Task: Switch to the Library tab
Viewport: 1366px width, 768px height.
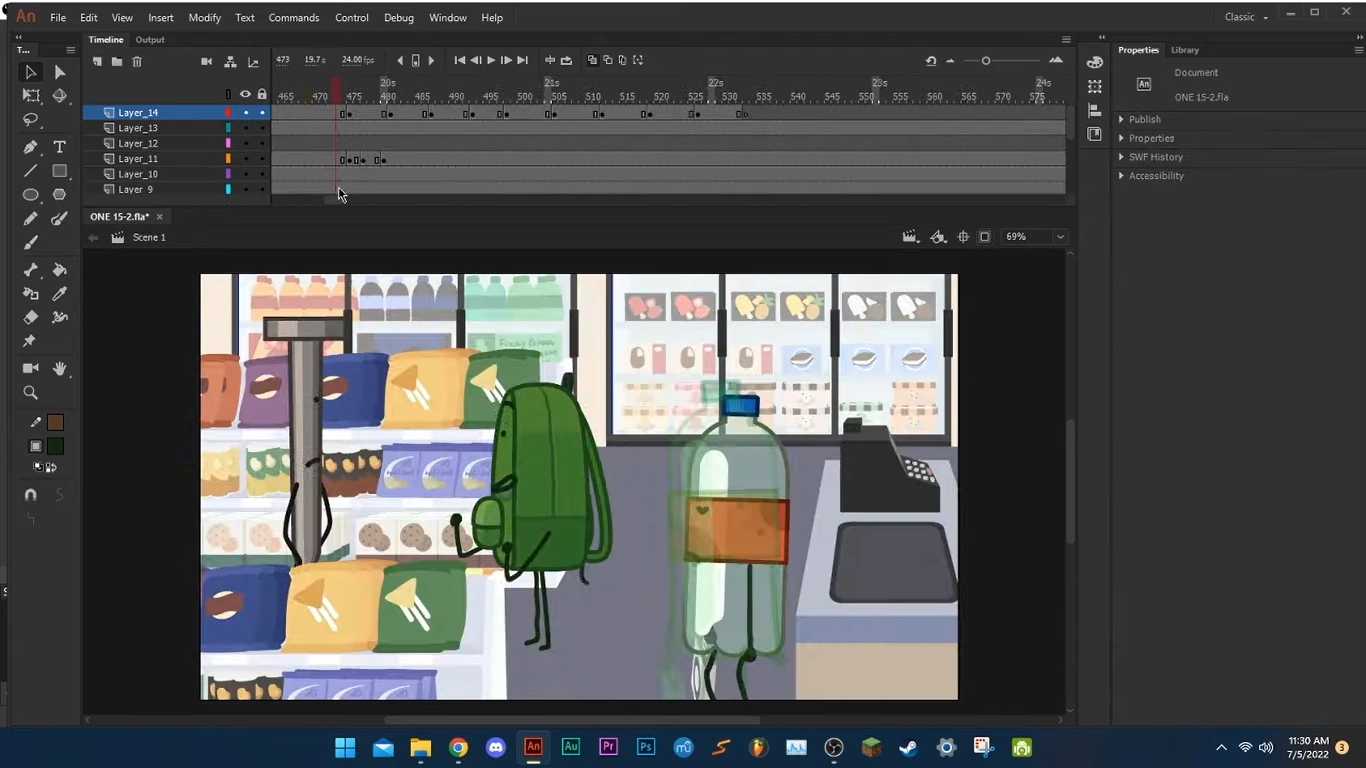Action: coord(1184,50)
